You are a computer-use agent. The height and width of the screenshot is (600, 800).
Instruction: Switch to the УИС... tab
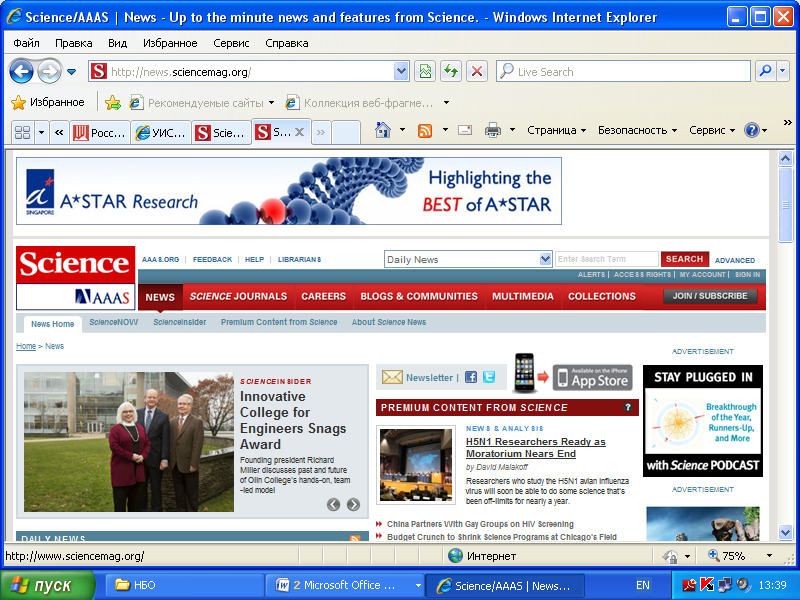[161, 133]
